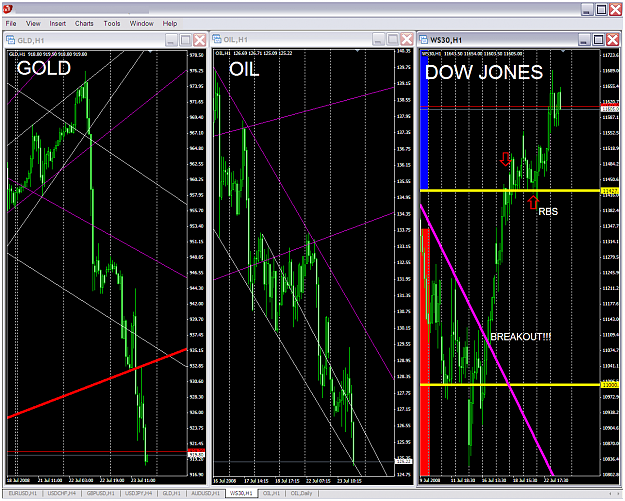The image size is (625, 501).
Task: Select red up arrow near RBS label
Action: click(x=533, y=202)
